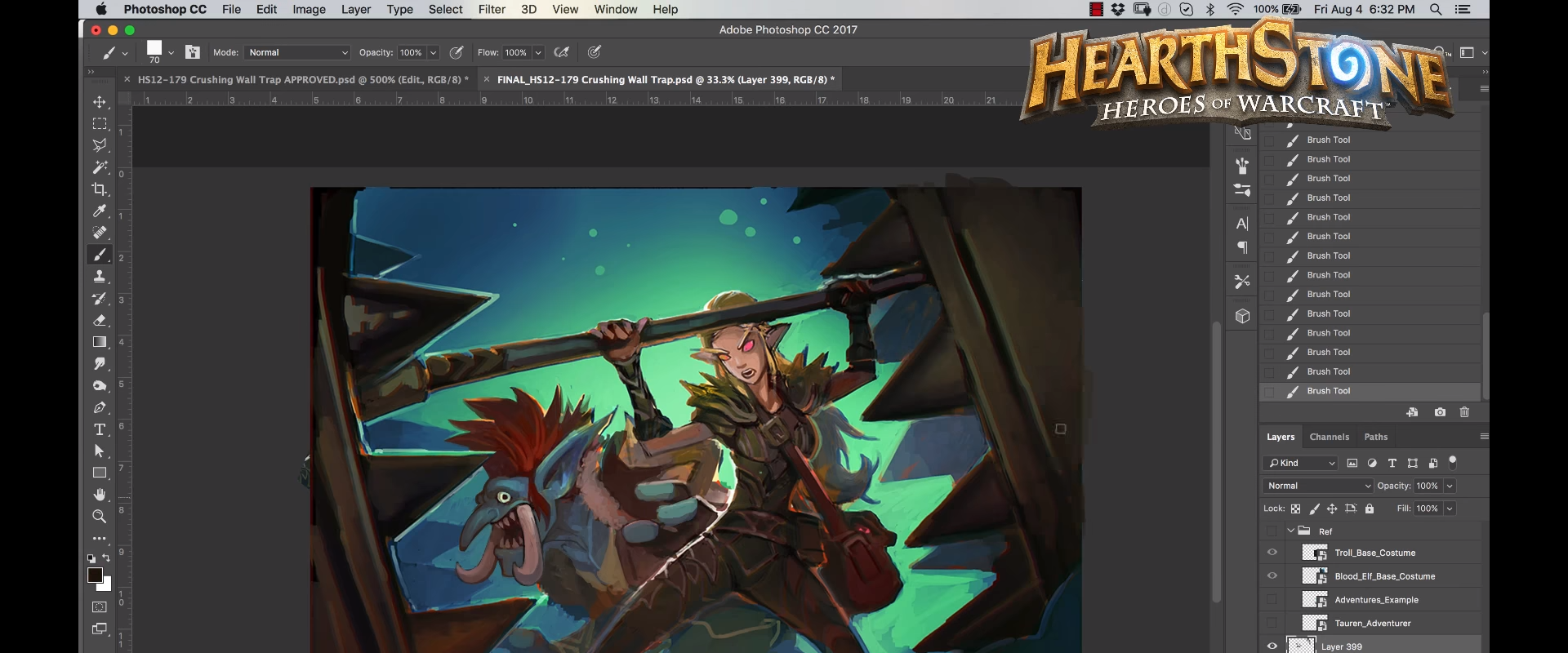The image size is (1568, 653).
Task: Open the layer Opacity dropdown arrow
Action: pyautogui.click(x=1450, y=486)
